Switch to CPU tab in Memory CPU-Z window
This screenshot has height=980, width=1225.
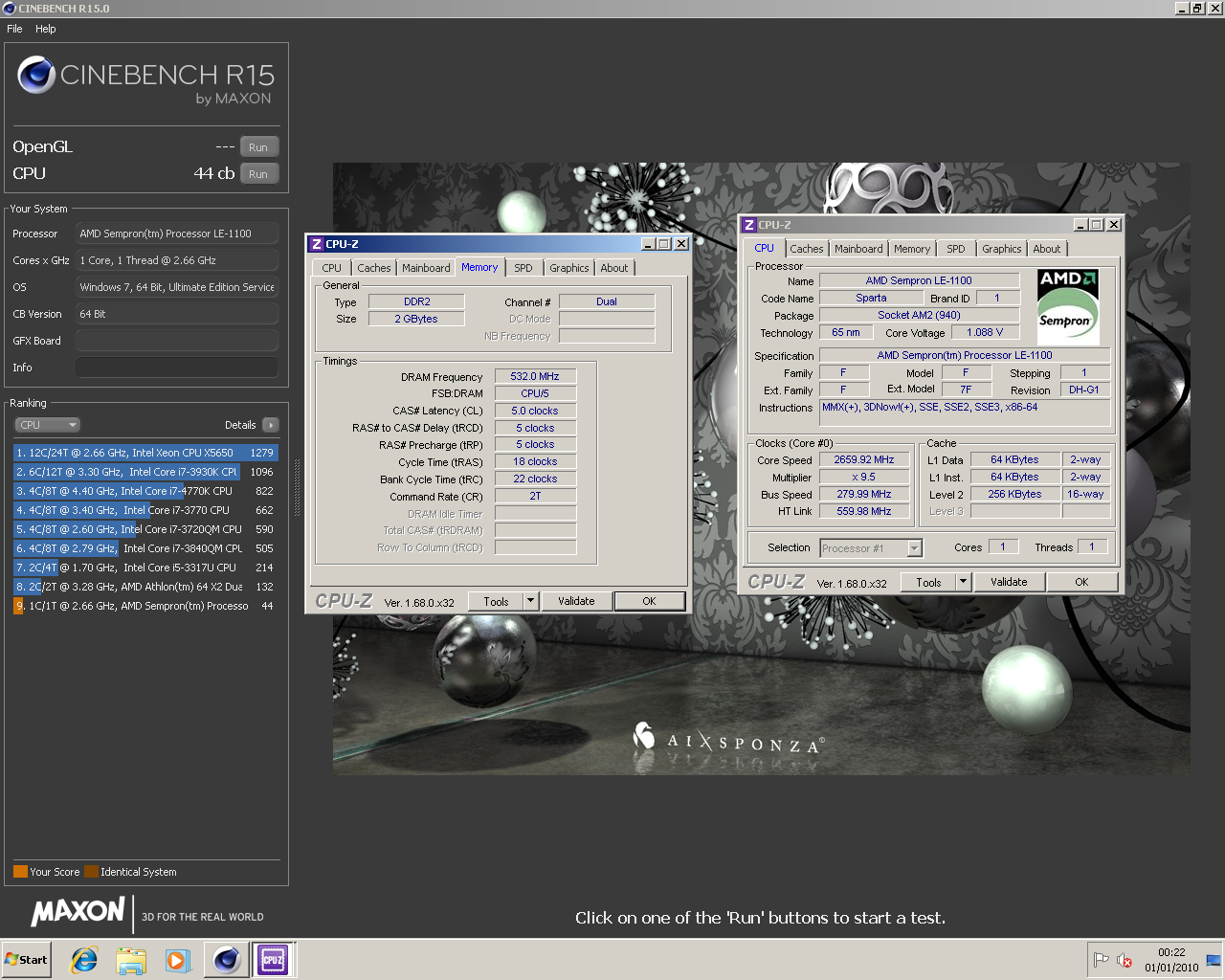331,268
